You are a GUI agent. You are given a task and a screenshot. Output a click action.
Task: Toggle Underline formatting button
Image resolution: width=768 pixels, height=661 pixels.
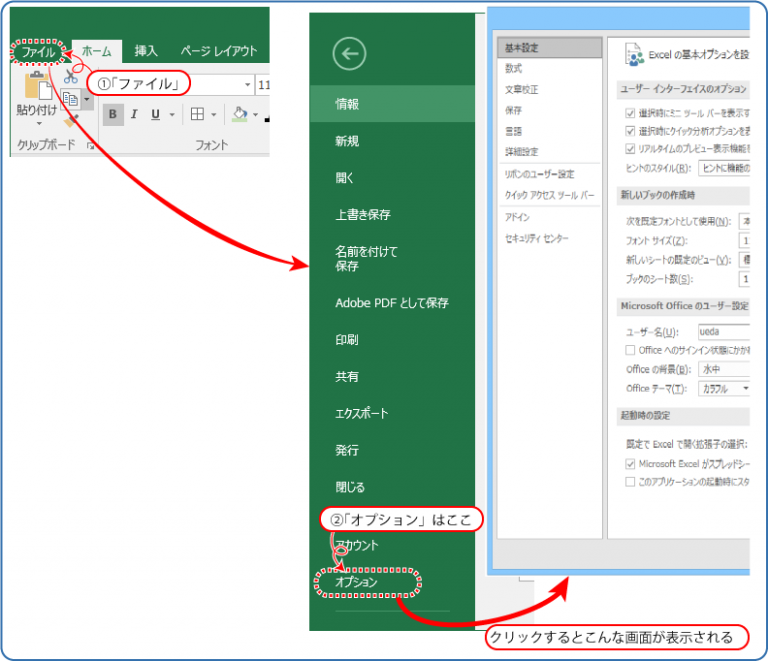click(155, 114)
